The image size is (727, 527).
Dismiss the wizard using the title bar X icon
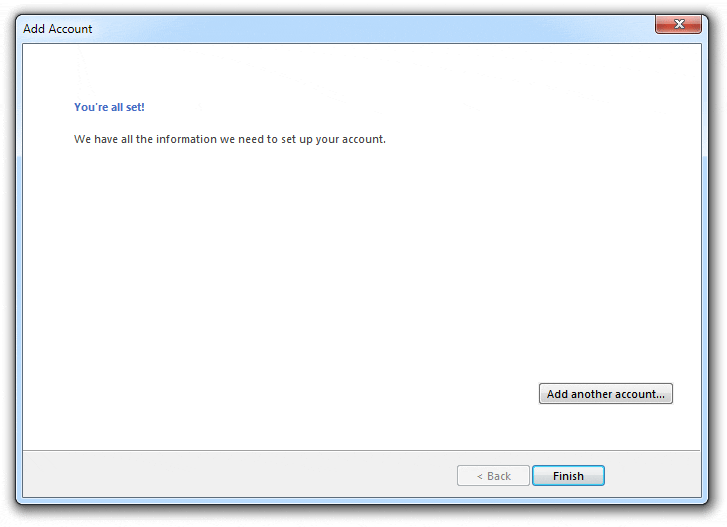[678, 24]
